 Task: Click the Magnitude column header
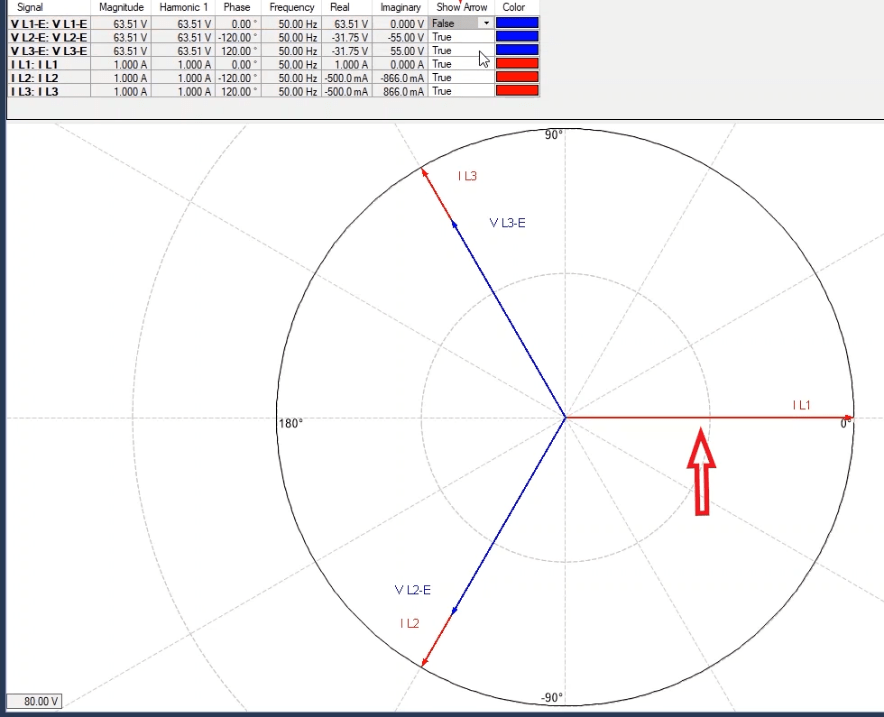(122, 7)
